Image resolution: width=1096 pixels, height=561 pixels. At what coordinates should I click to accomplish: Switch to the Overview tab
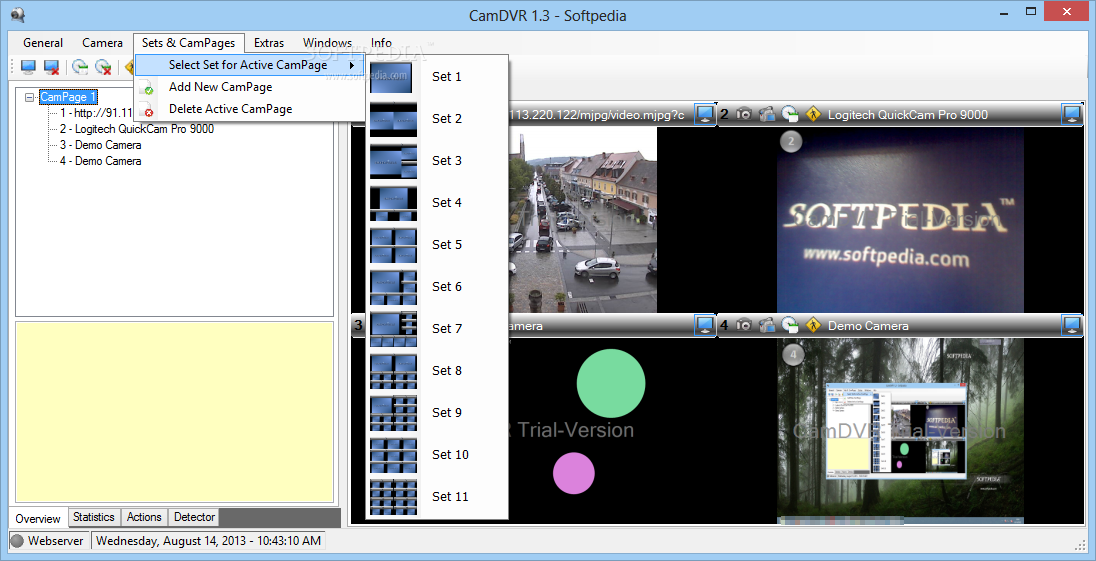(x=38, y=518)
